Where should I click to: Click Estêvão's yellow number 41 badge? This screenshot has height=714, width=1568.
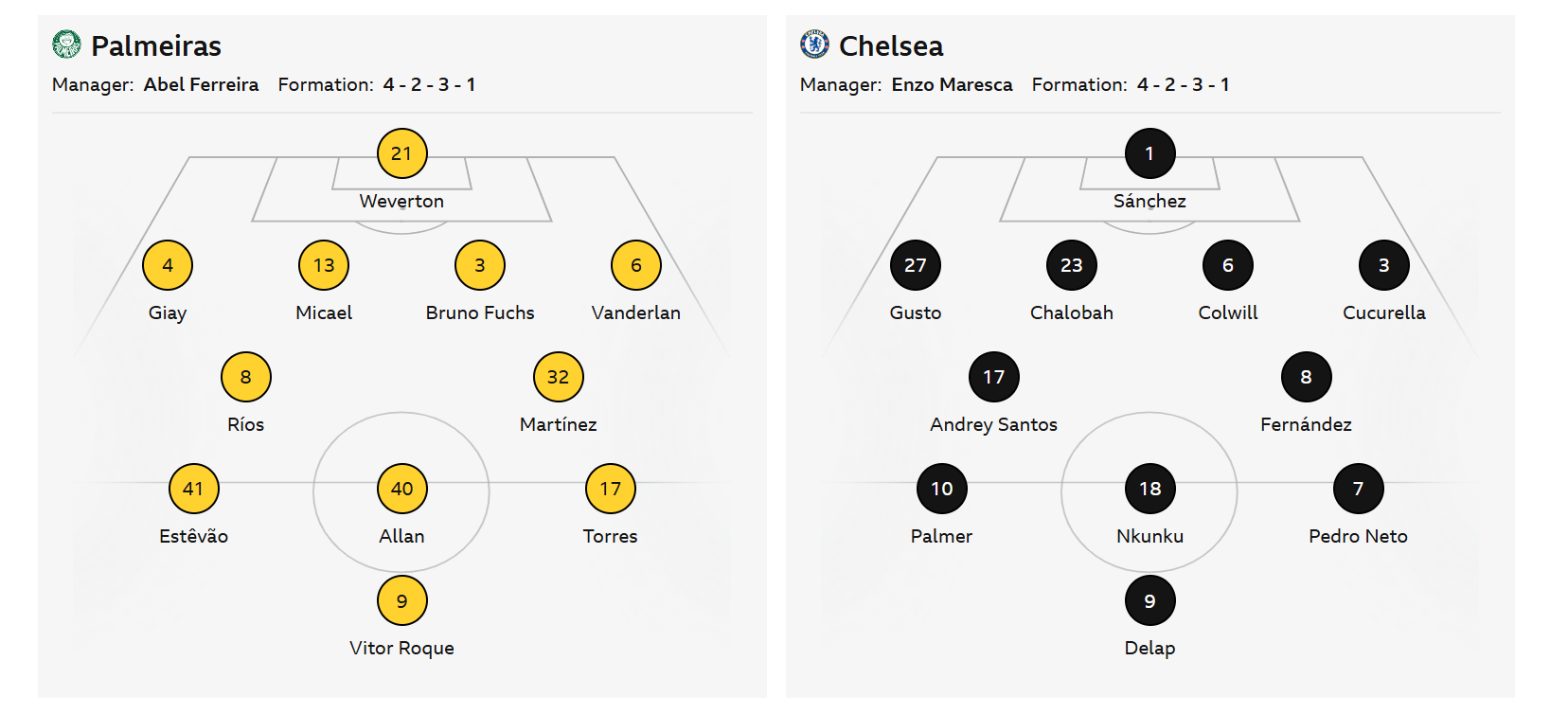click(x=193, y=489)
